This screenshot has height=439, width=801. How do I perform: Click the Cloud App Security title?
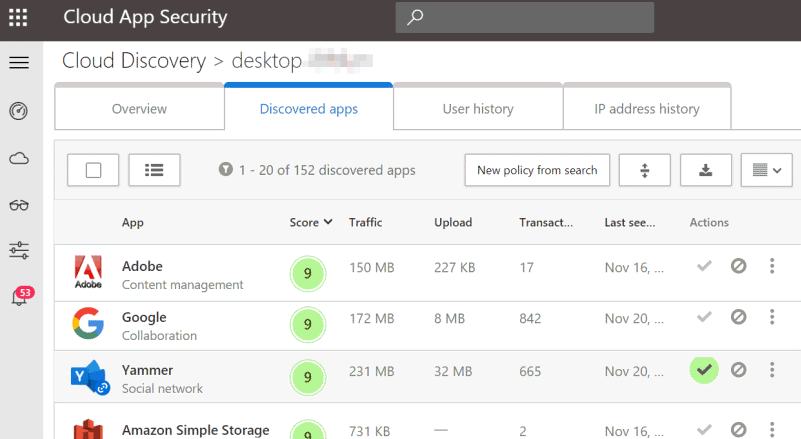click(x=145, y=17)
